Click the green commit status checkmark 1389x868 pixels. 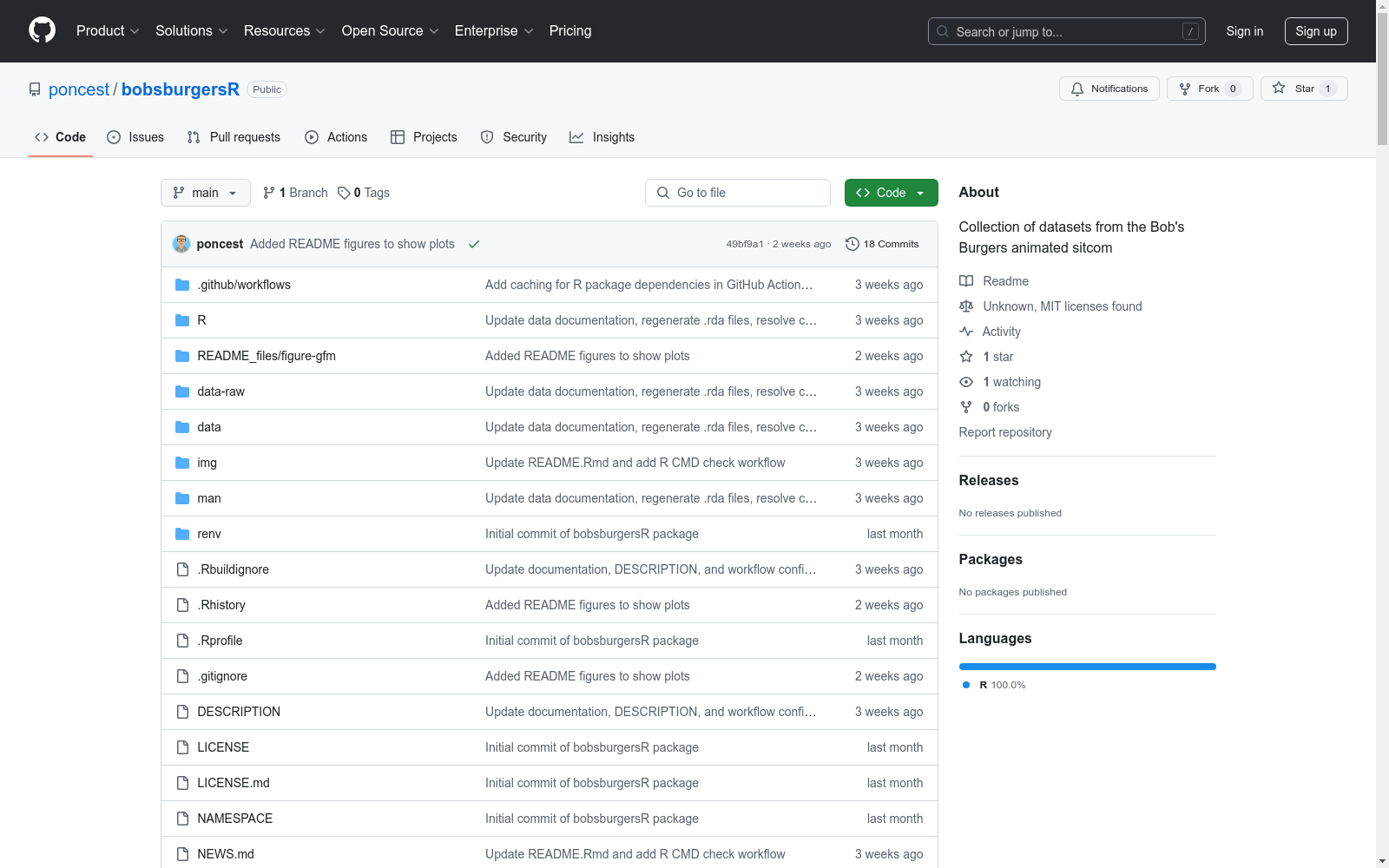(474, 244)
